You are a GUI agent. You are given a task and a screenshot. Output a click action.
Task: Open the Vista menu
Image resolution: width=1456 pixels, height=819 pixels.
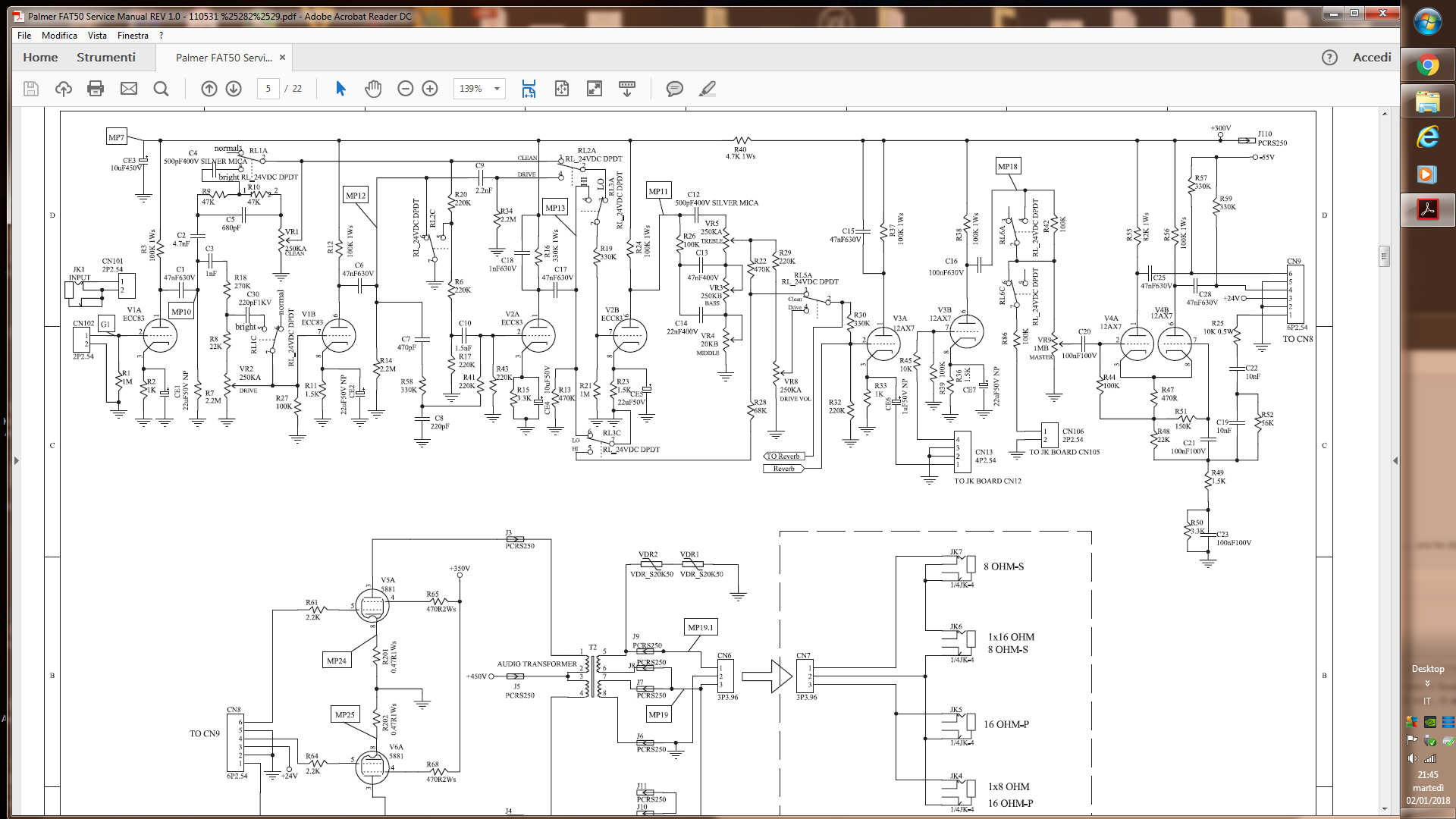coord(97,36)
